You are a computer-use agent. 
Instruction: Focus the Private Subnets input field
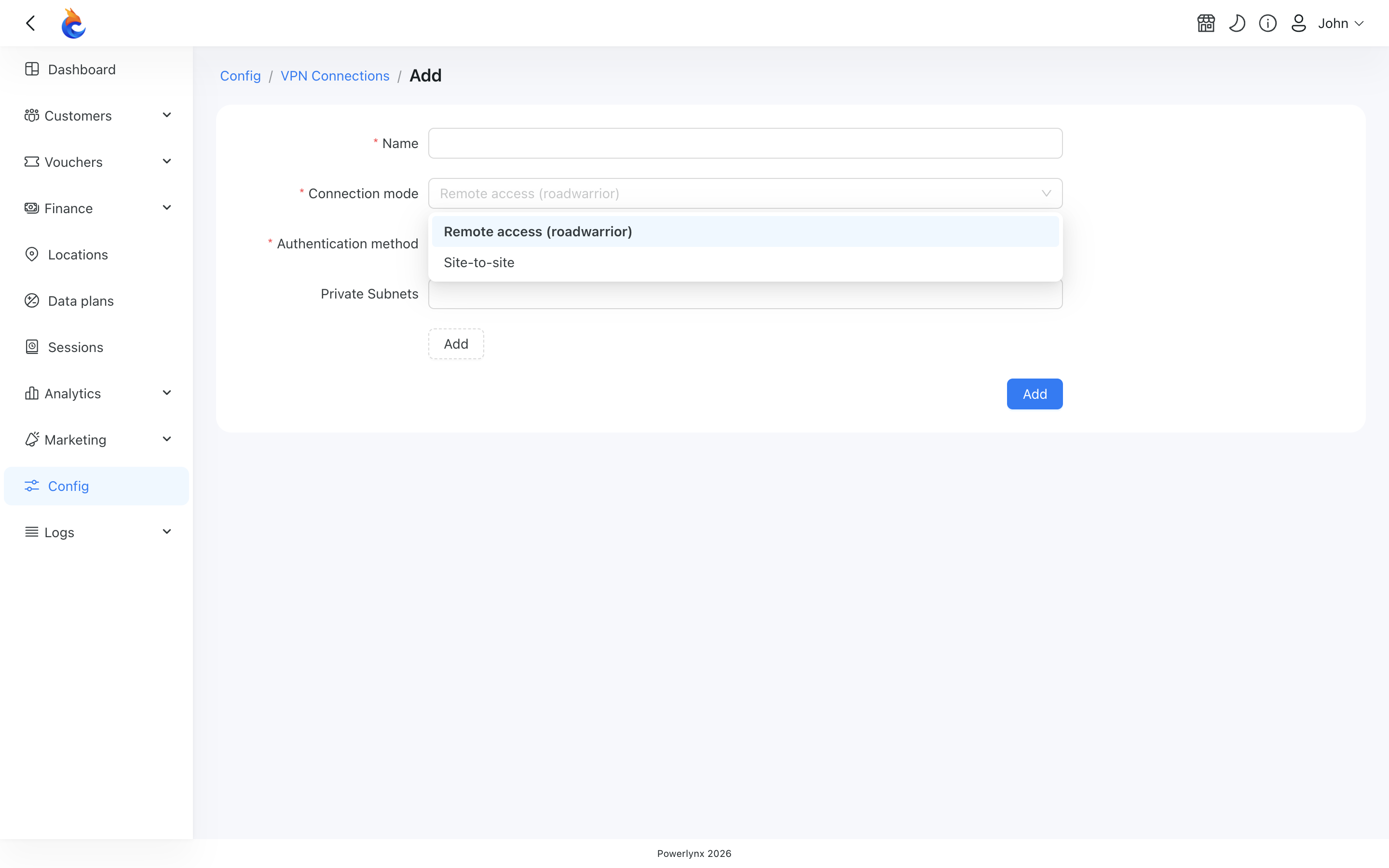coord(745,295)
